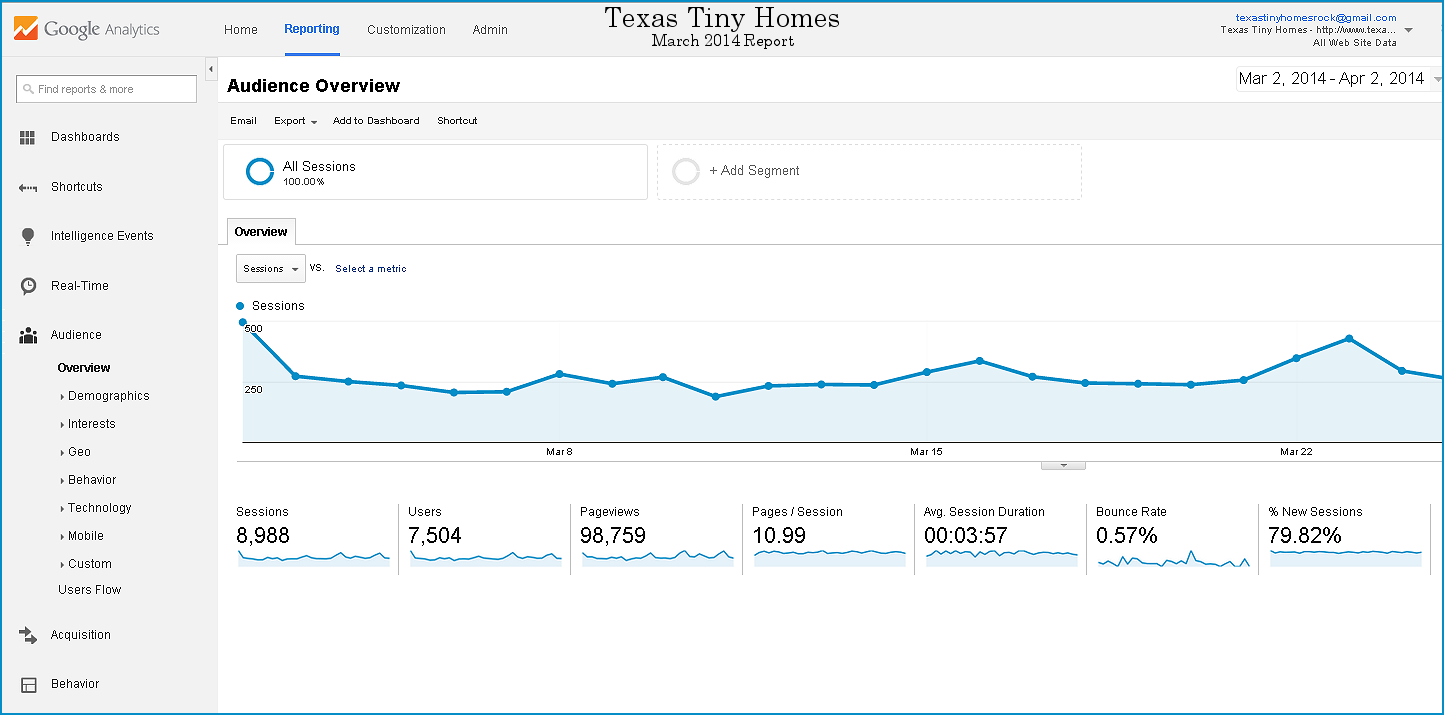Click the 00:03:57 session duration value
Viewport: 1444px width, 715px height.
[966, 536]
